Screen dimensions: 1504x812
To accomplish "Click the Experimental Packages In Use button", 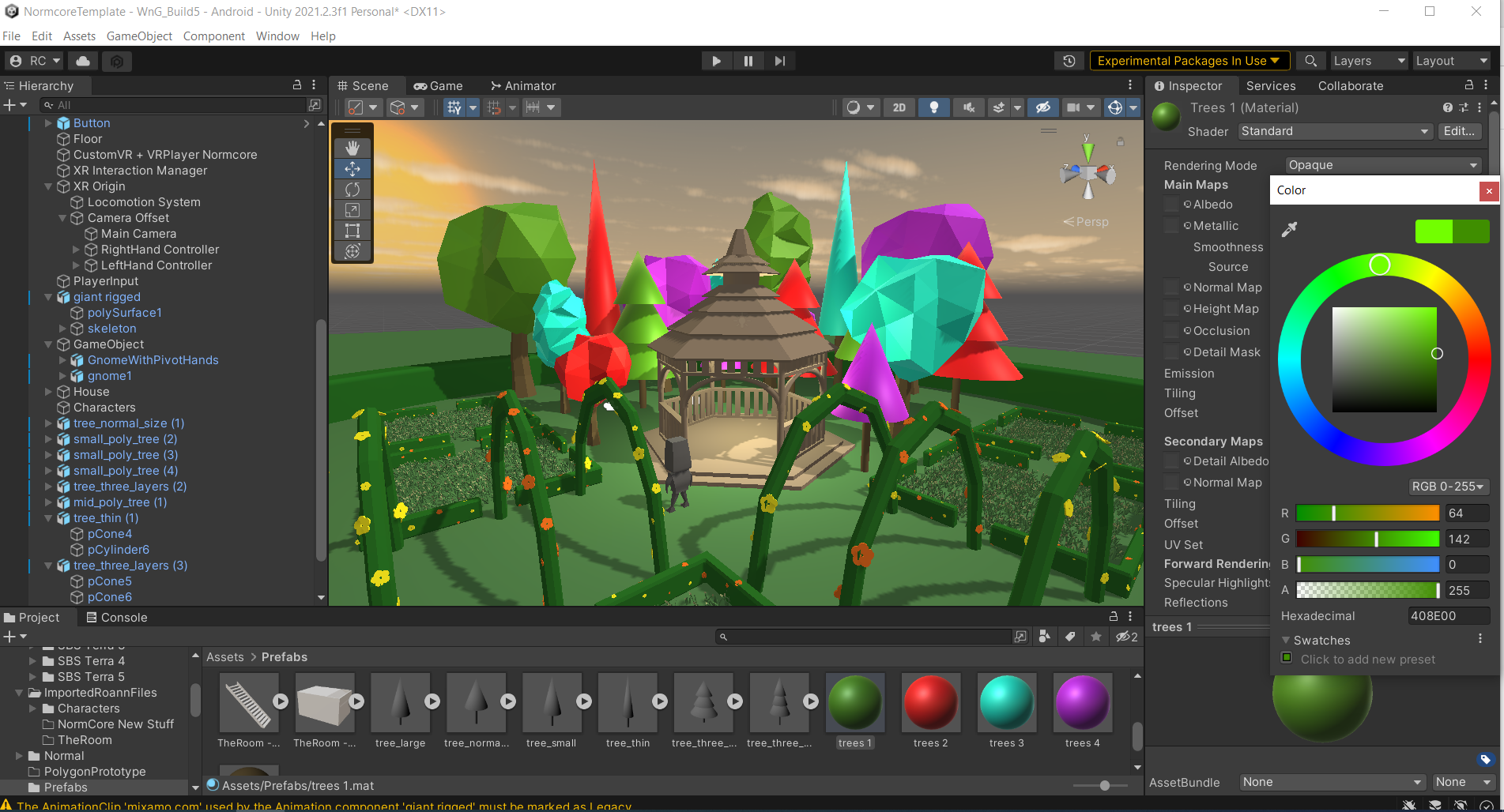I will 1189,61.
